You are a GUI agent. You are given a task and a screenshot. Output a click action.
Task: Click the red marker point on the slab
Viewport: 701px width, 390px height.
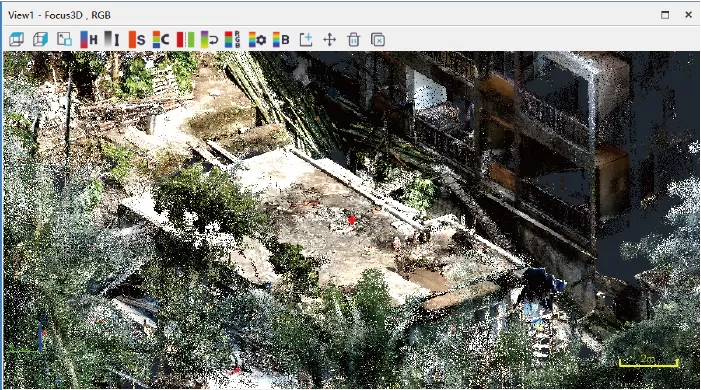352,220
